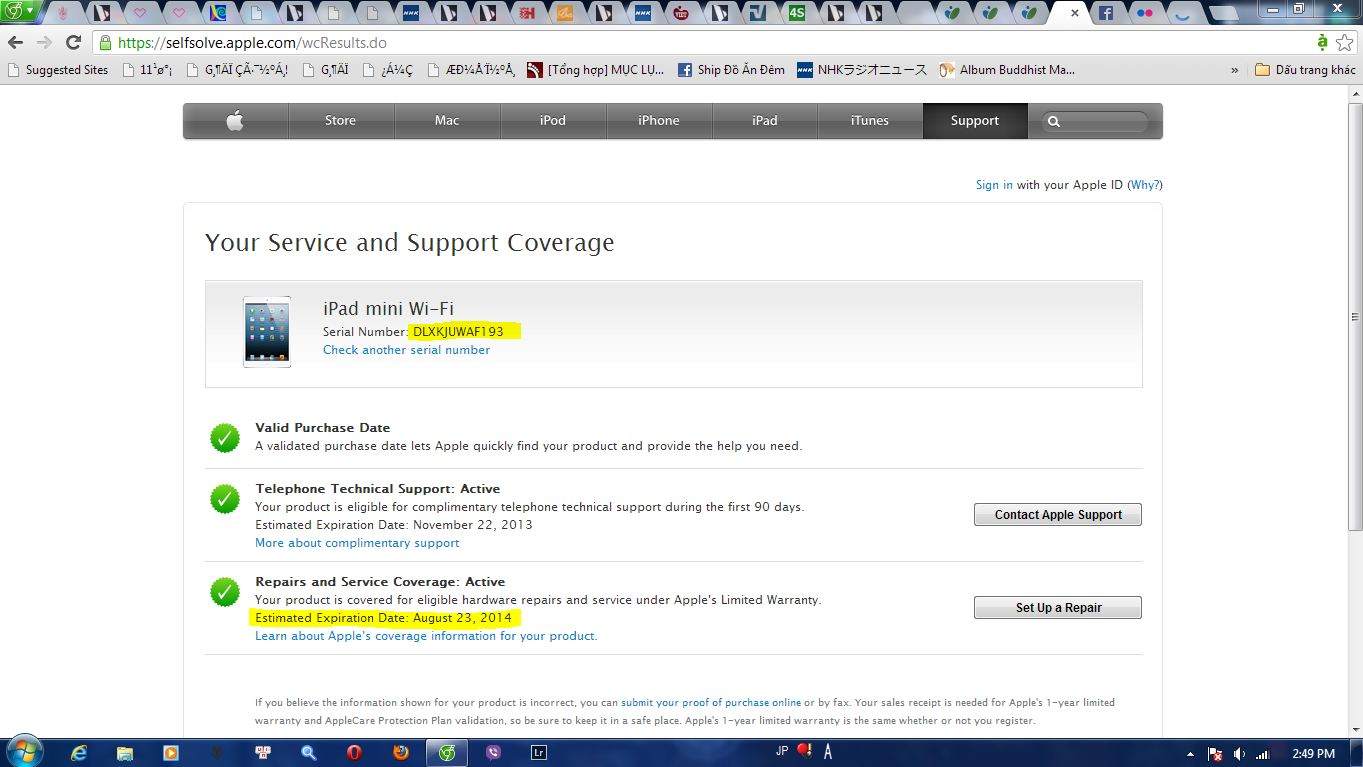Click submit your proof of purchase online link
The height and width of the screenshot is (767, 1363).
click(711, 703)
